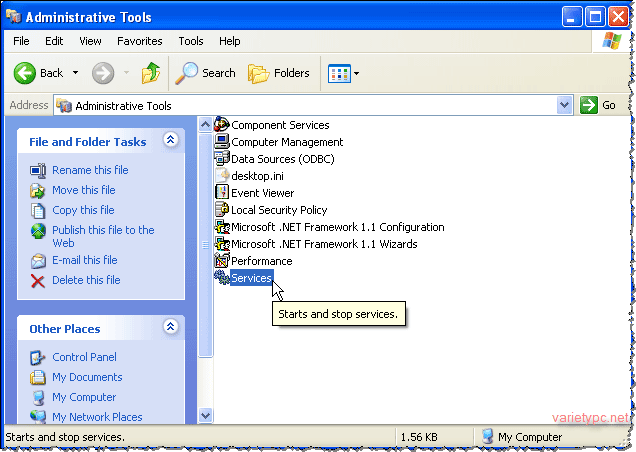Click Publish this file to the Web
The image size is (636, 452).
(x=103, y=237)
